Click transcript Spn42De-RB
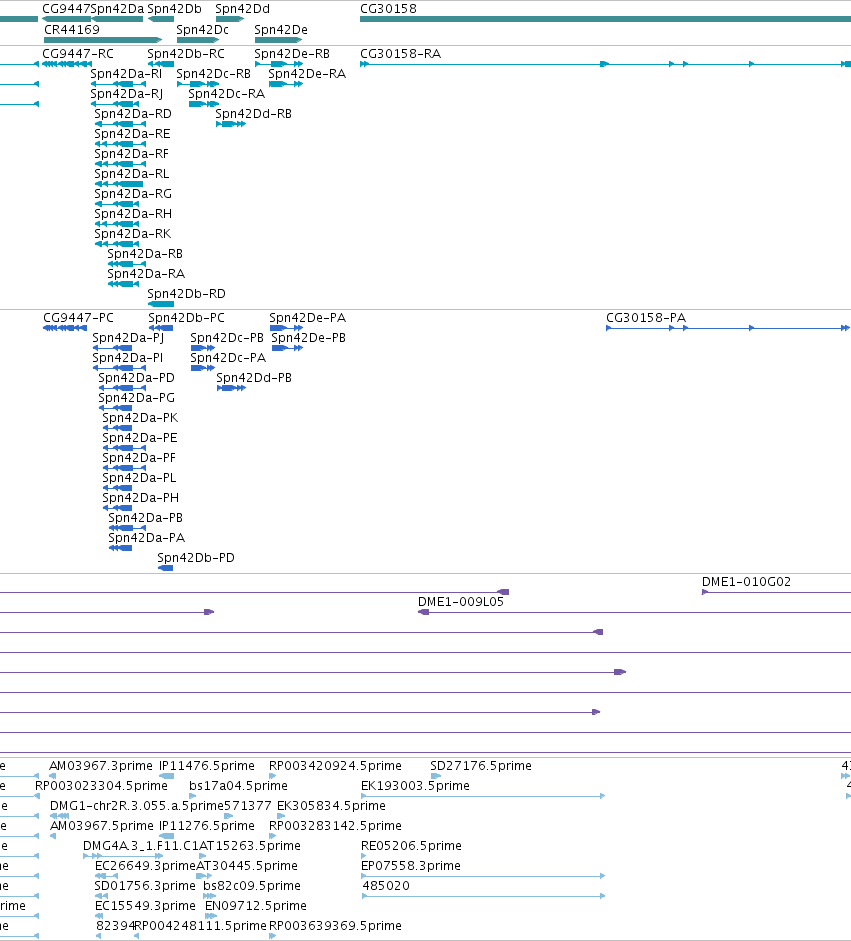 click(x=292, y=53)
